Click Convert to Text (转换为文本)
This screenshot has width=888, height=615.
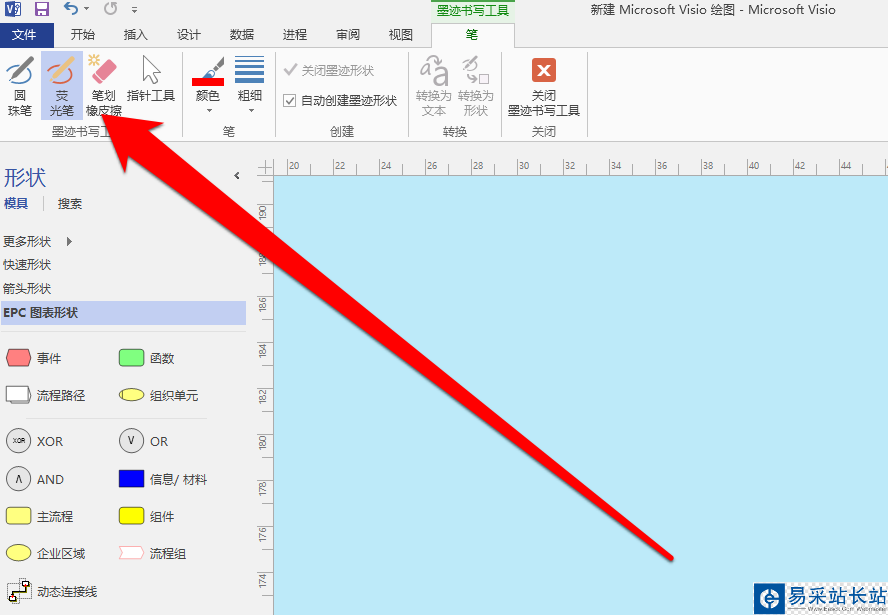pyautogui.click(x=434, y=86)
